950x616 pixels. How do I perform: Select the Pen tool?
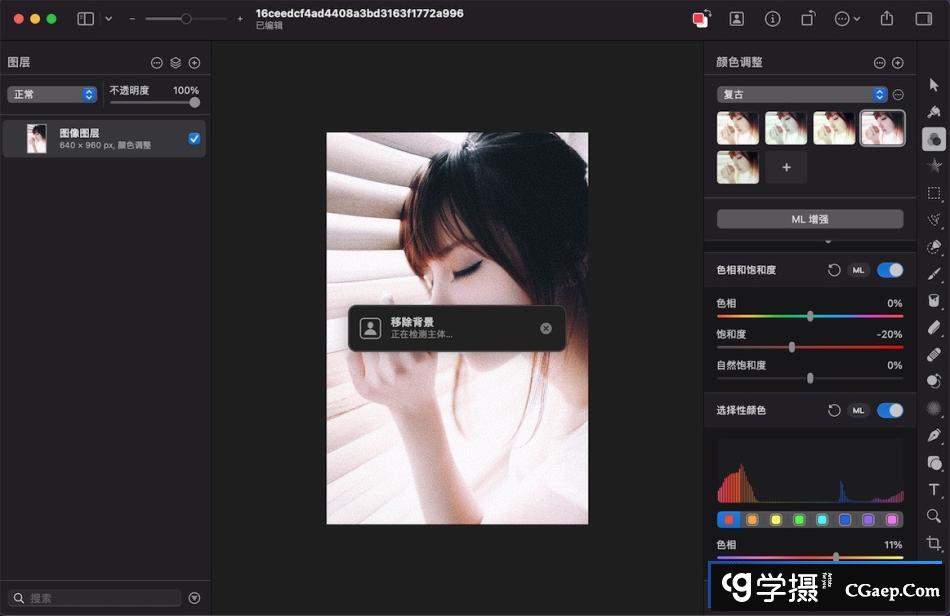pos(934,436)
